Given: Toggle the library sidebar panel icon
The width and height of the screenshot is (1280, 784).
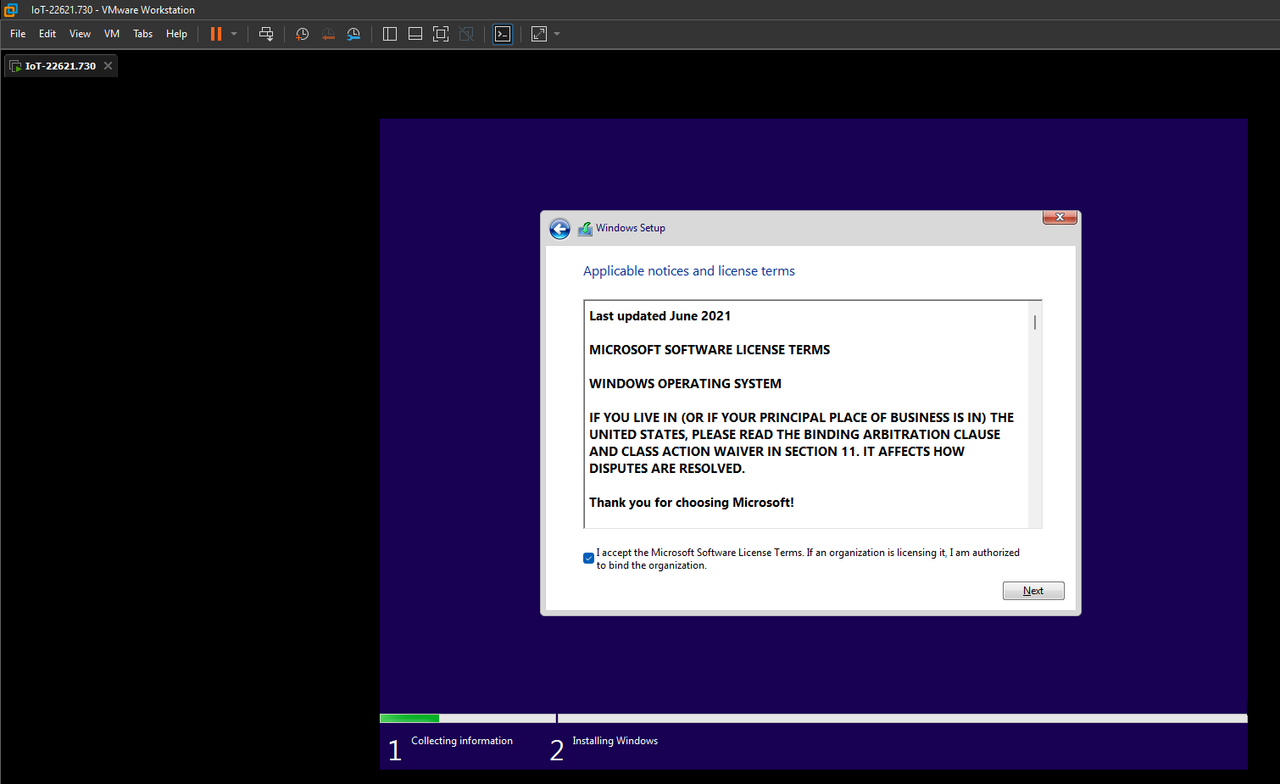Looking at the screenshot, I should tap(390, 34).
